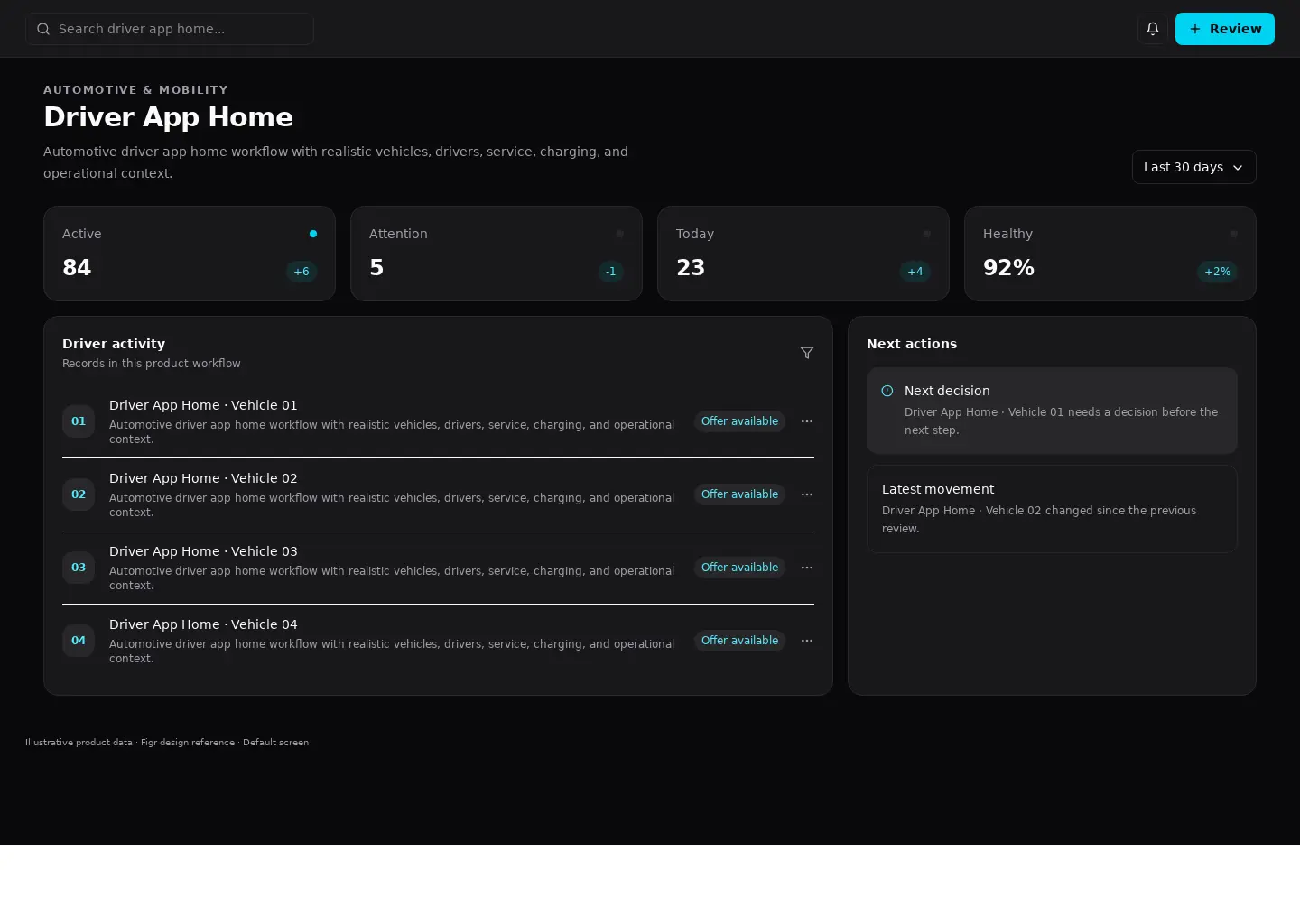Click the -1 change badge
This screenshot has width=1300, height=924.
(x=611, y=272)
